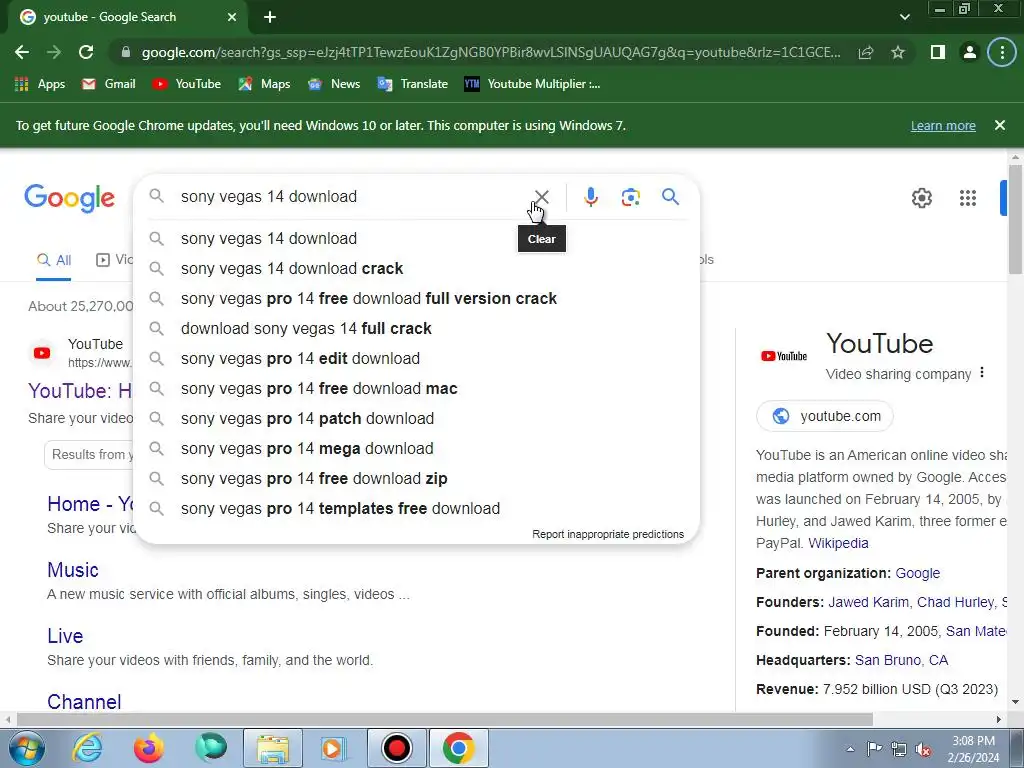The height and width of the screenshot is (768, 1024).
Task: Select the All results tab
Action: tap(54, 260)
